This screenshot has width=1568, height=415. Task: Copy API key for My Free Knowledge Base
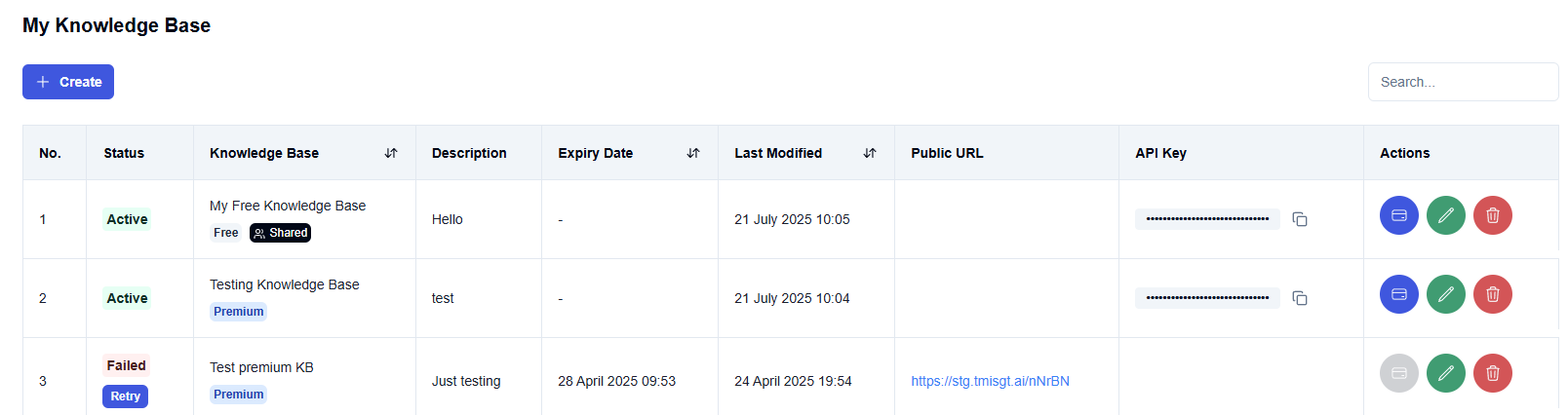click(1300, 219)
